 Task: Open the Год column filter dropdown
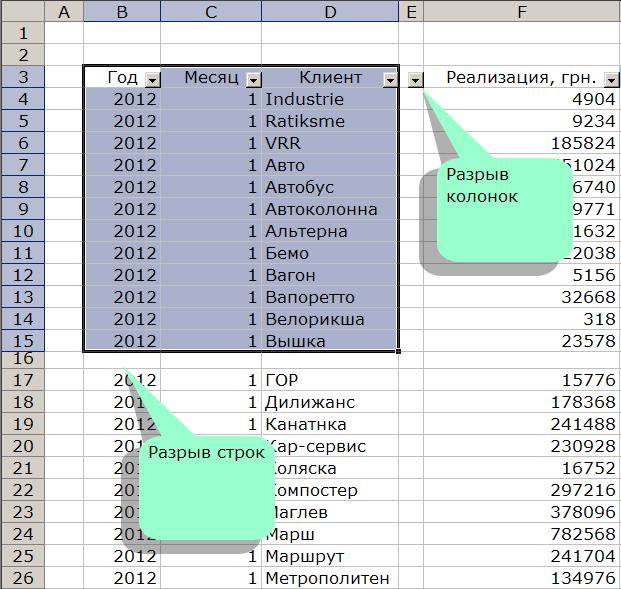pyautogui.click(x=152, y=79)
